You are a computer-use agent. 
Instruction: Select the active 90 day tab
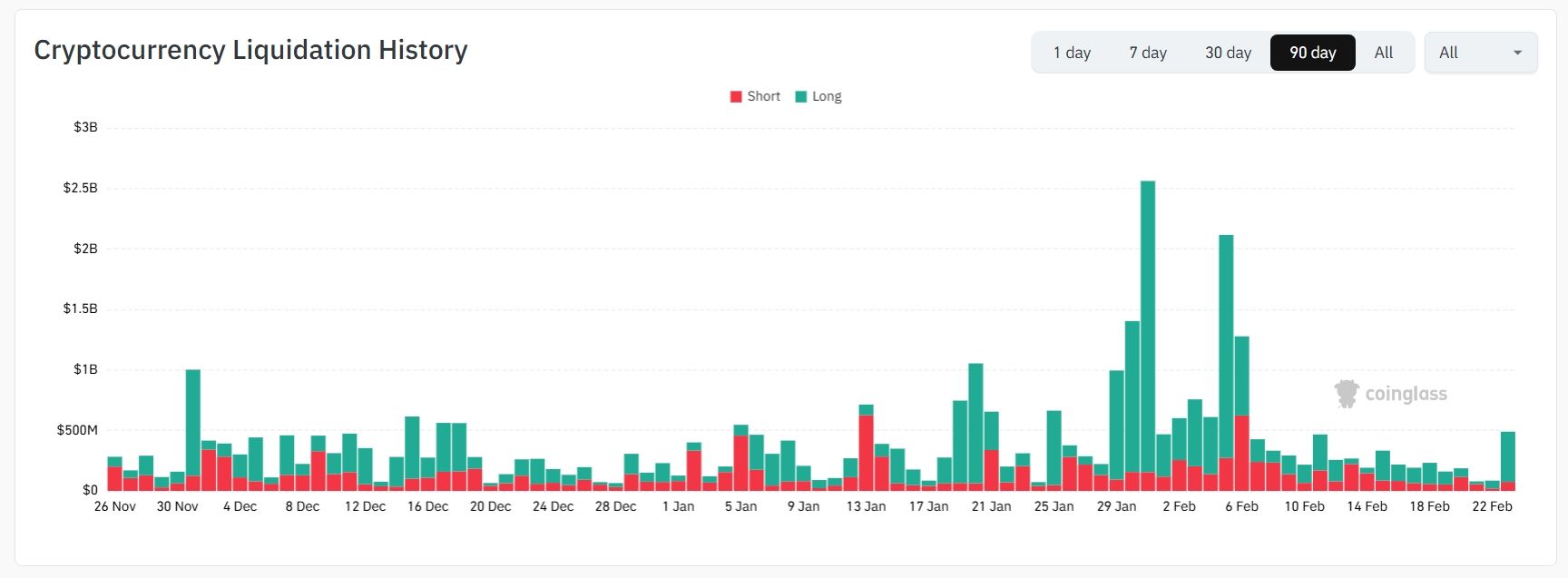(1312, 53)
